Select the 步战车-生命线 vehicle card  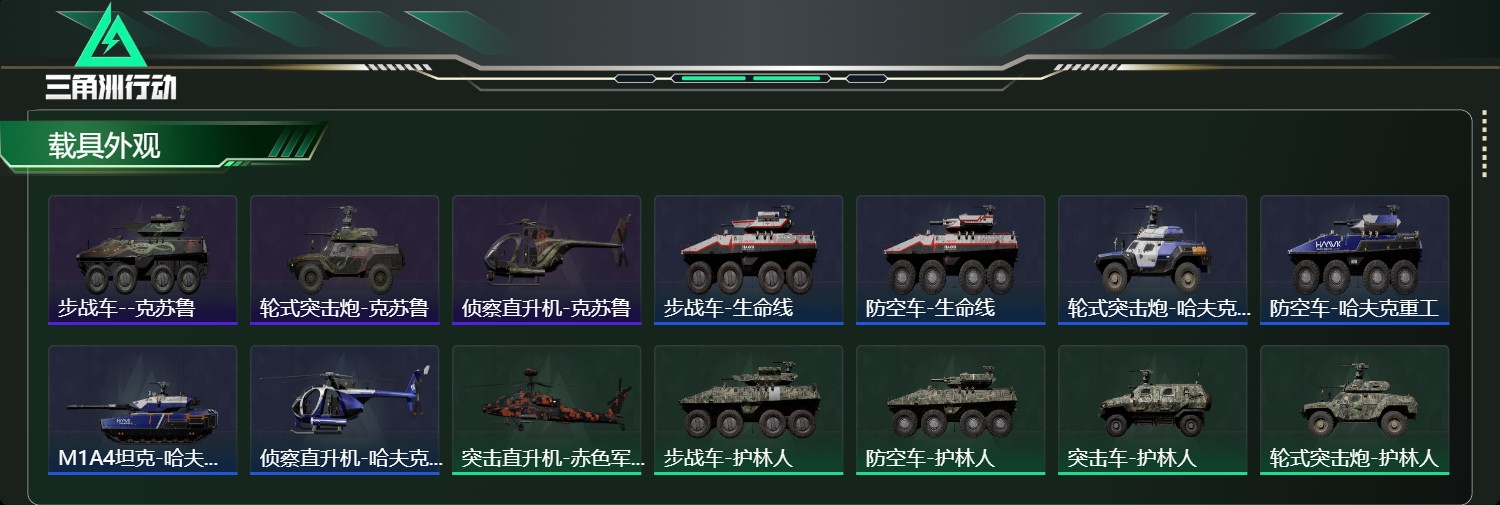point(749,260)
